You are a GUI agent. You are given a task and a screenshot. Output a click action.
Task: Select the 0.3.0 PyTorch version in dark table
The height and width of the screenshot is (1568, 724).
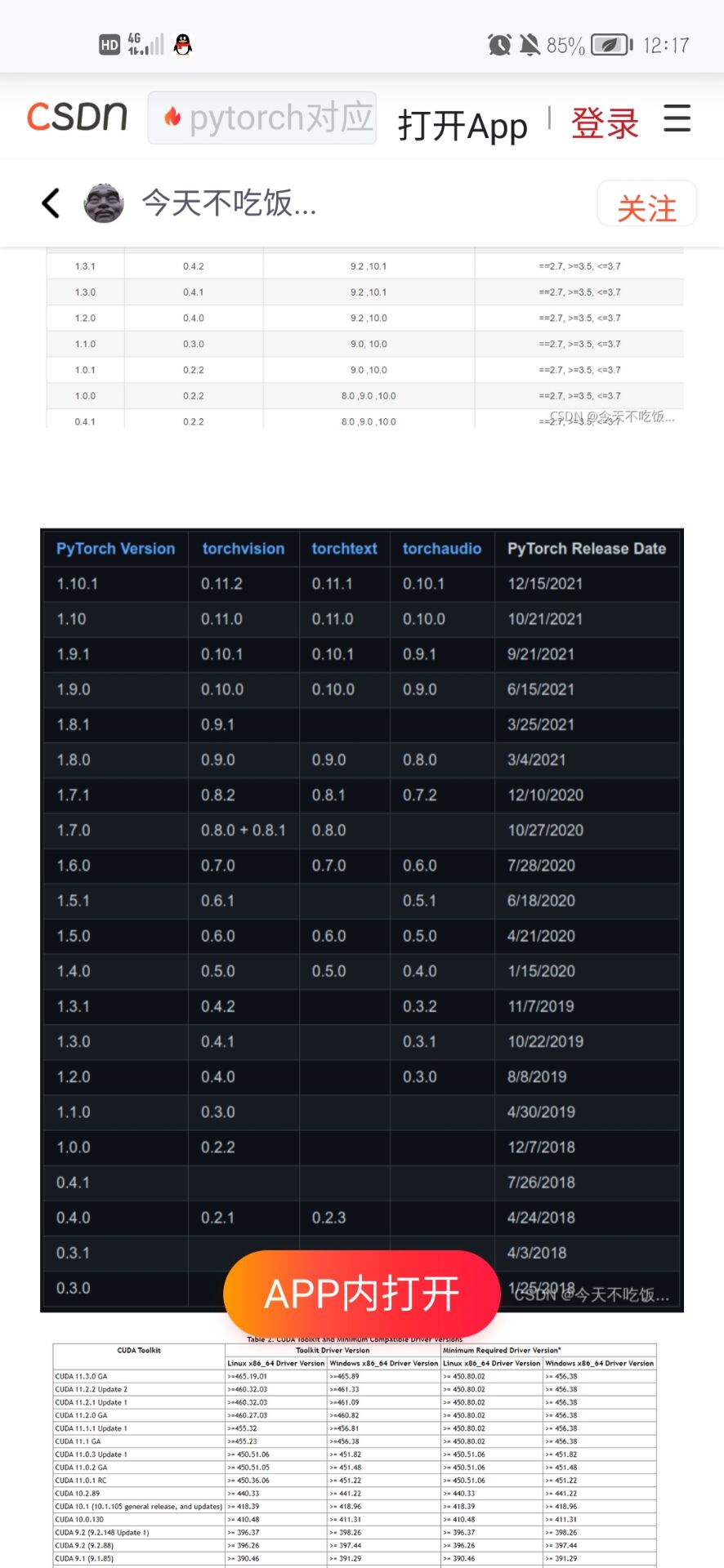pyautogui.click(x=74, y=1288)
